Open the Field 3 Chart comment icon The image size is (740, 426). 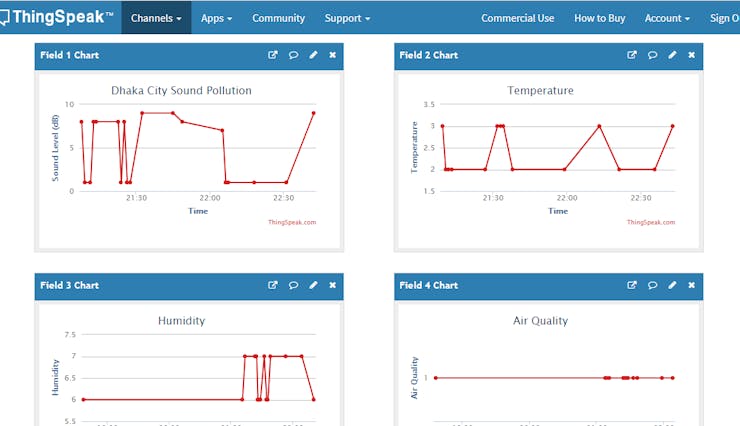[x=293, y=285]
